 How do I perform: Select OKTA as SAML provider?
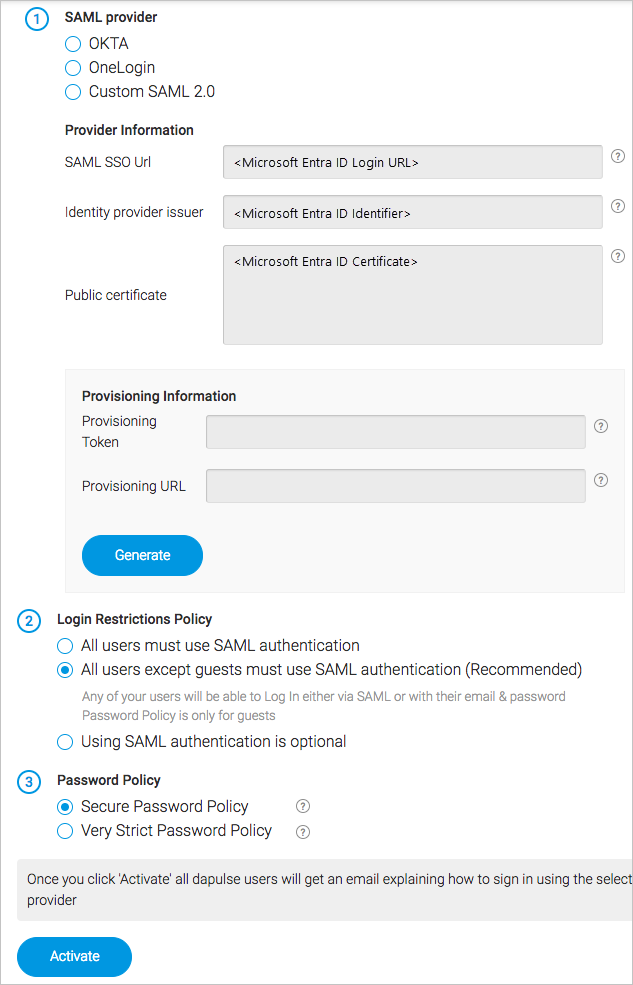pos(71,43)
